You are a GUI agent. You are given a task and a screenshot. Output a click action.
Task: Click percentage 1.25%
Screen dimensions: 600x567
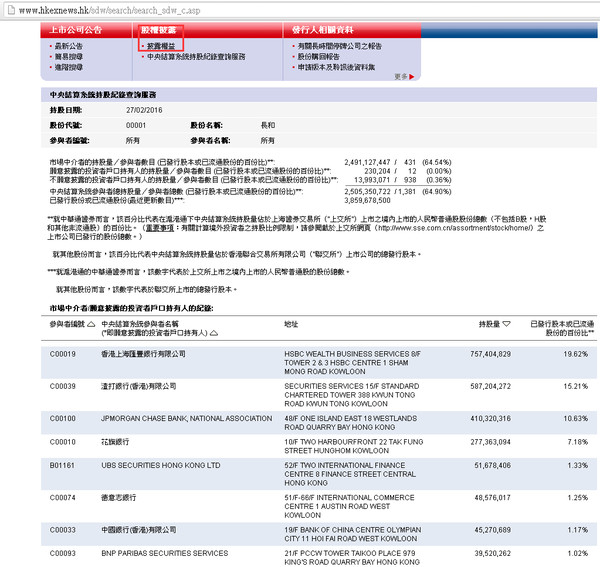click(x=578, y=498)
